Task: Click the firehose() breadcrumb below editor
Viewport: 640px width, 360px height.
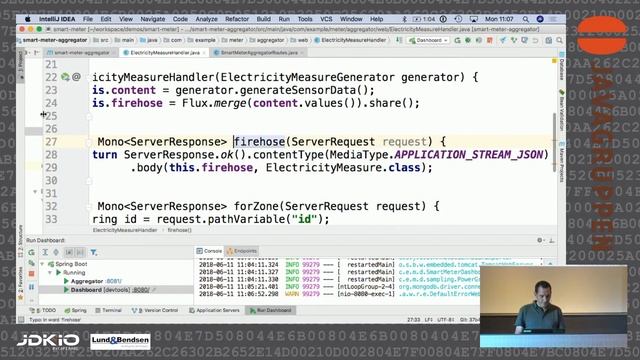Action: click(180, 230)
